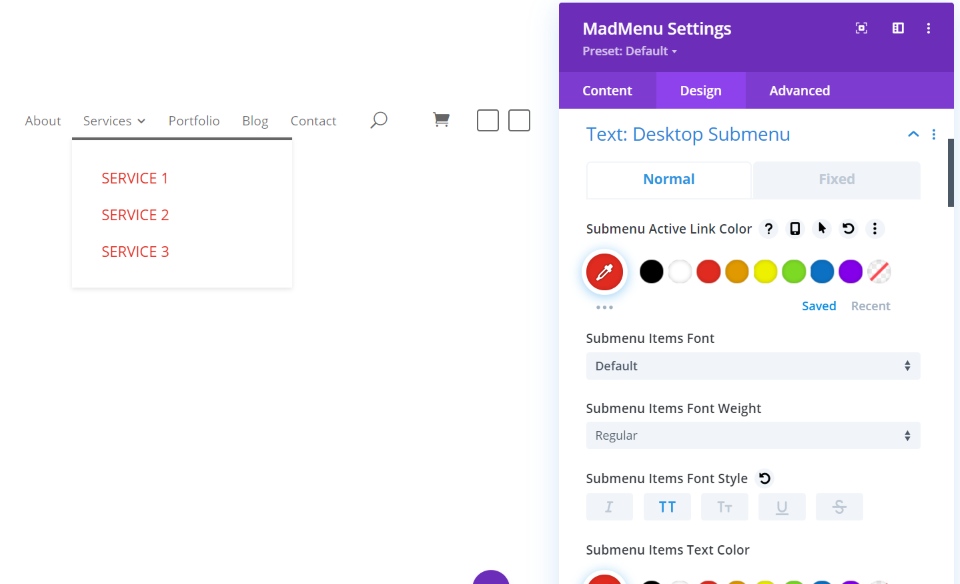The width and height of the screenshot is (960, 584).
Task: Choose the blue color swatch
Action: [x=822, y=272]
